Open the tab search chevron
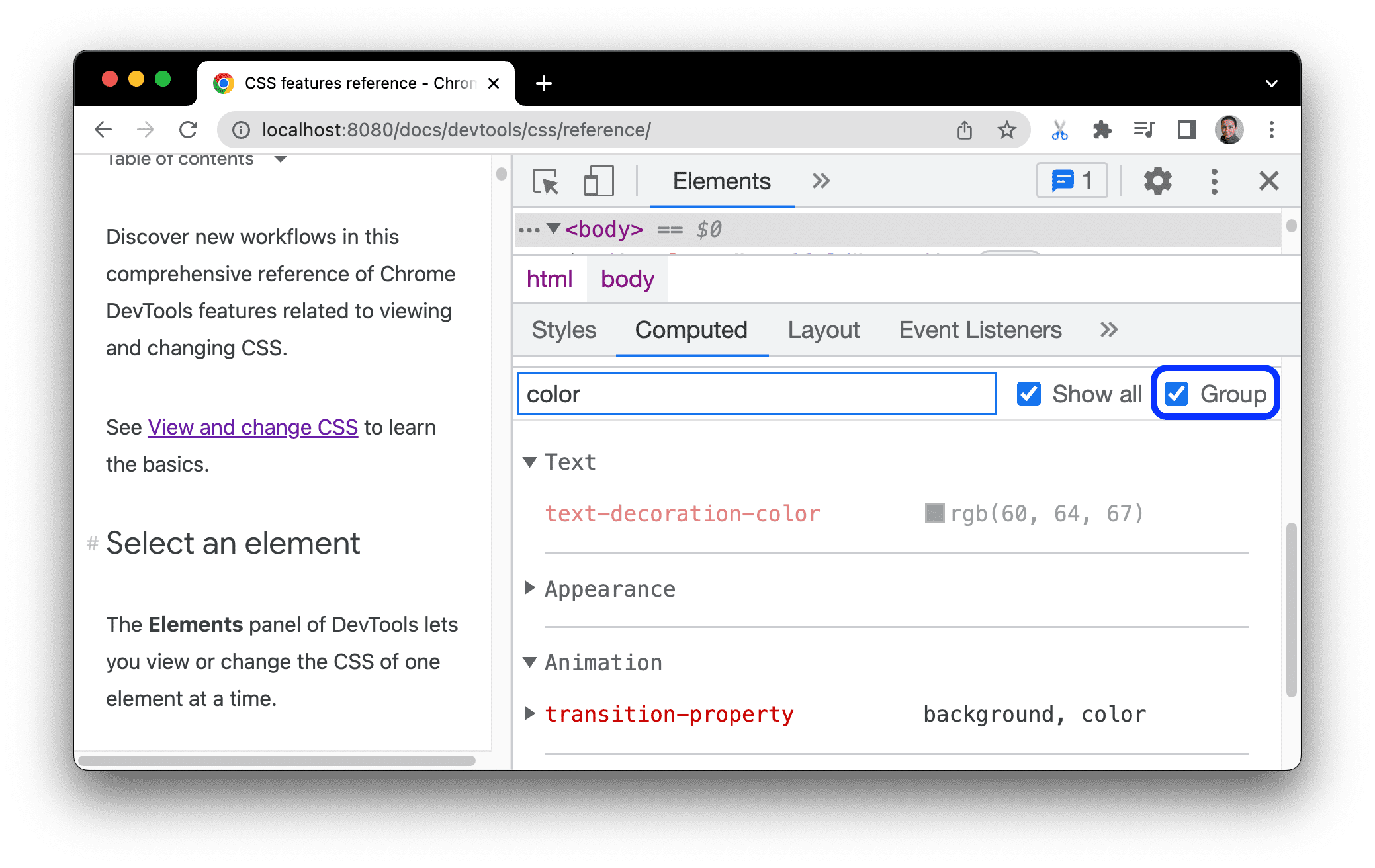 pyautogui.click(x=1271, y=83)
